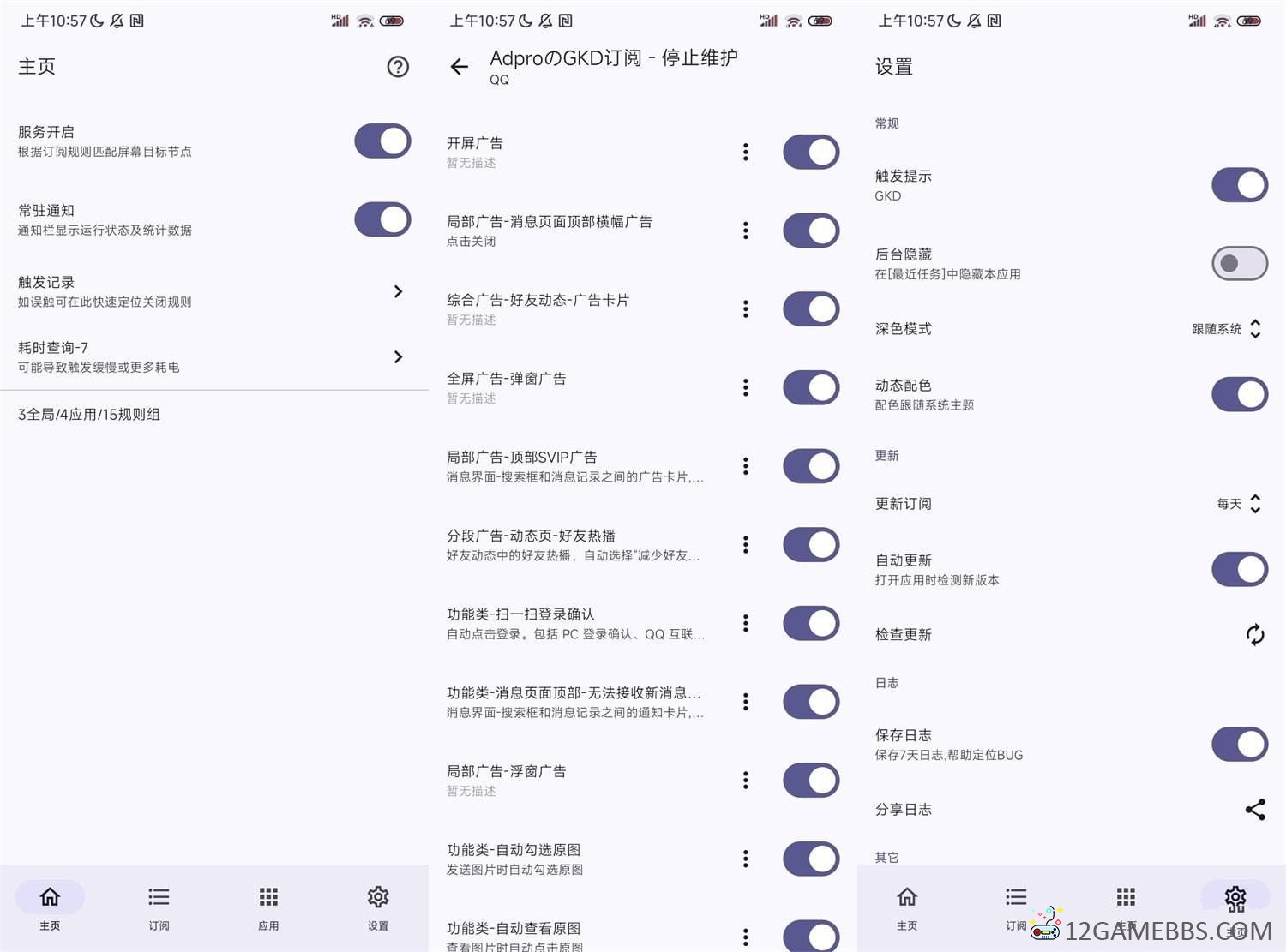The image size is (1286, 952).
Task: Tap the help question mark icon
Action: (x=398, y=67)
